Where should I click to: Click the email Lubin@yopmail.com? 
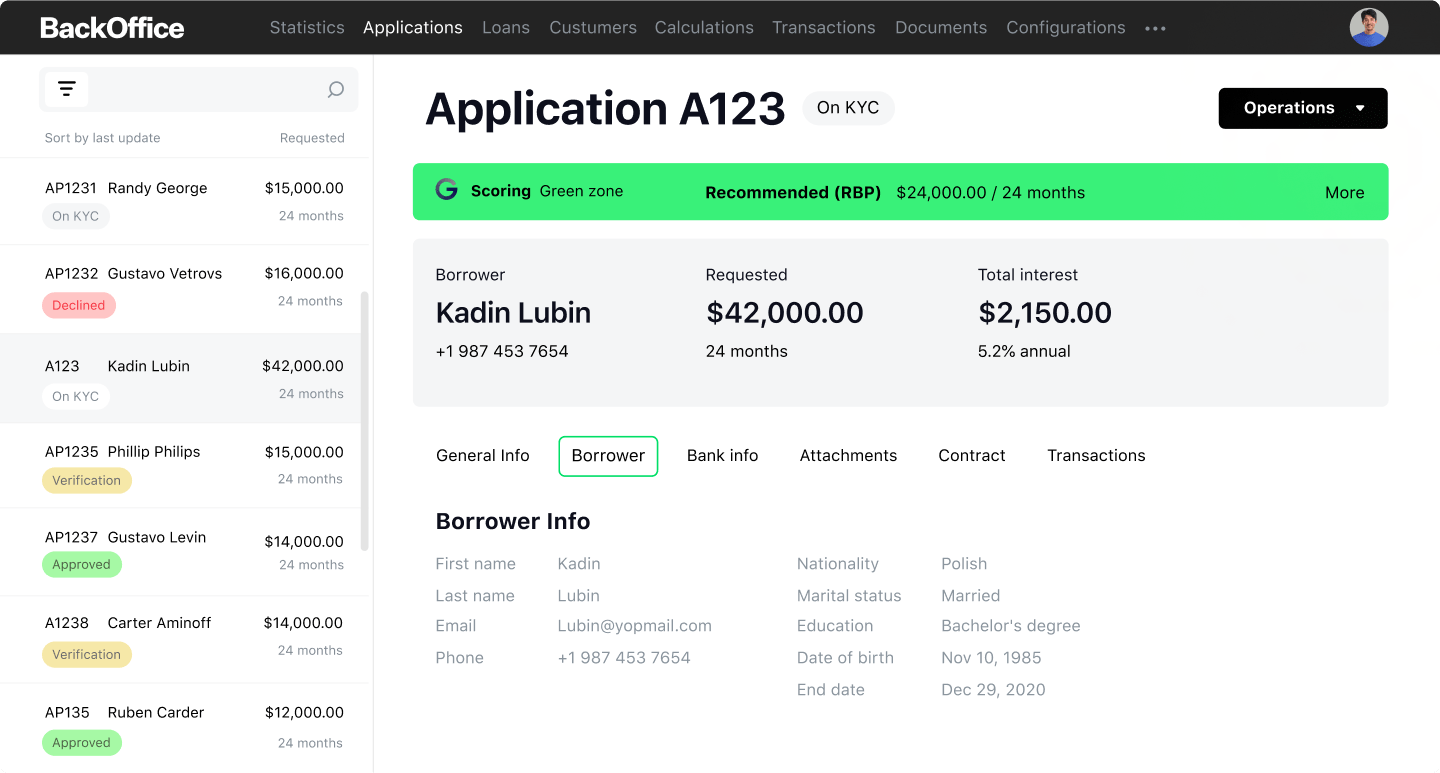[634, 625]
